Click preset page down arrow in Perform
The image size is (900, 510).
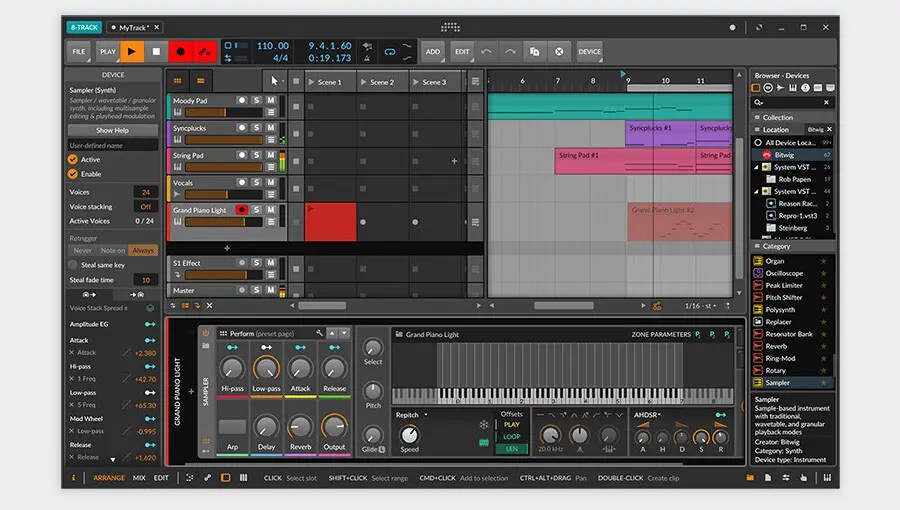pyautogui.click(x=344, y=333)
